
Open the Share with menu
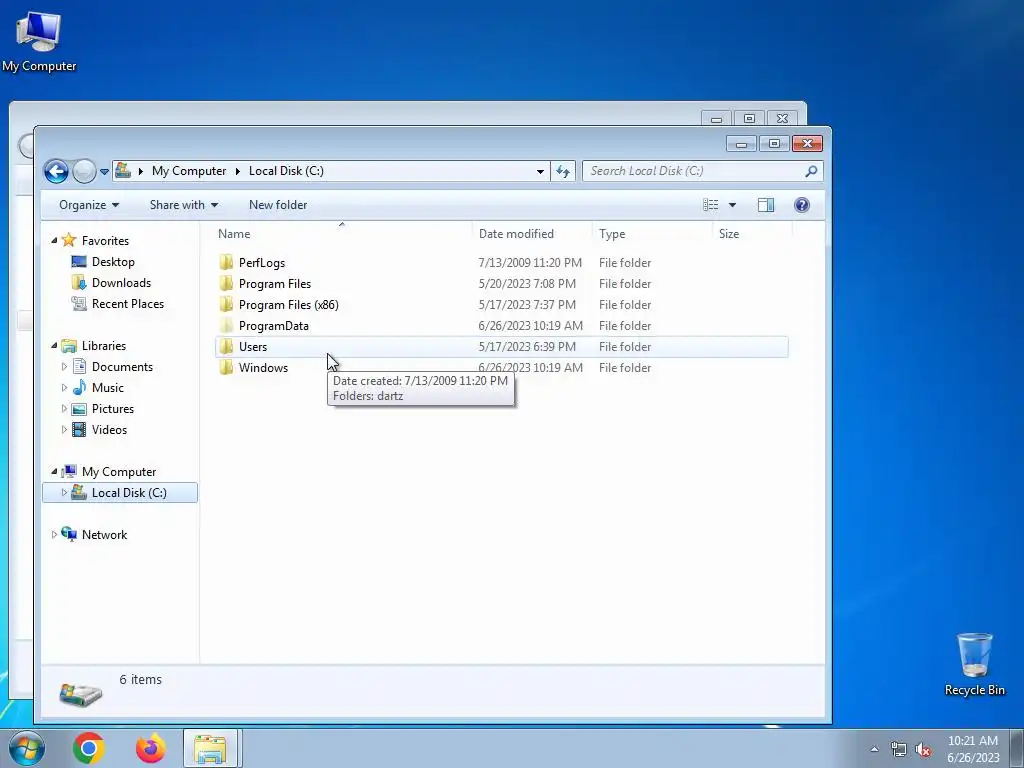[184, 205]
